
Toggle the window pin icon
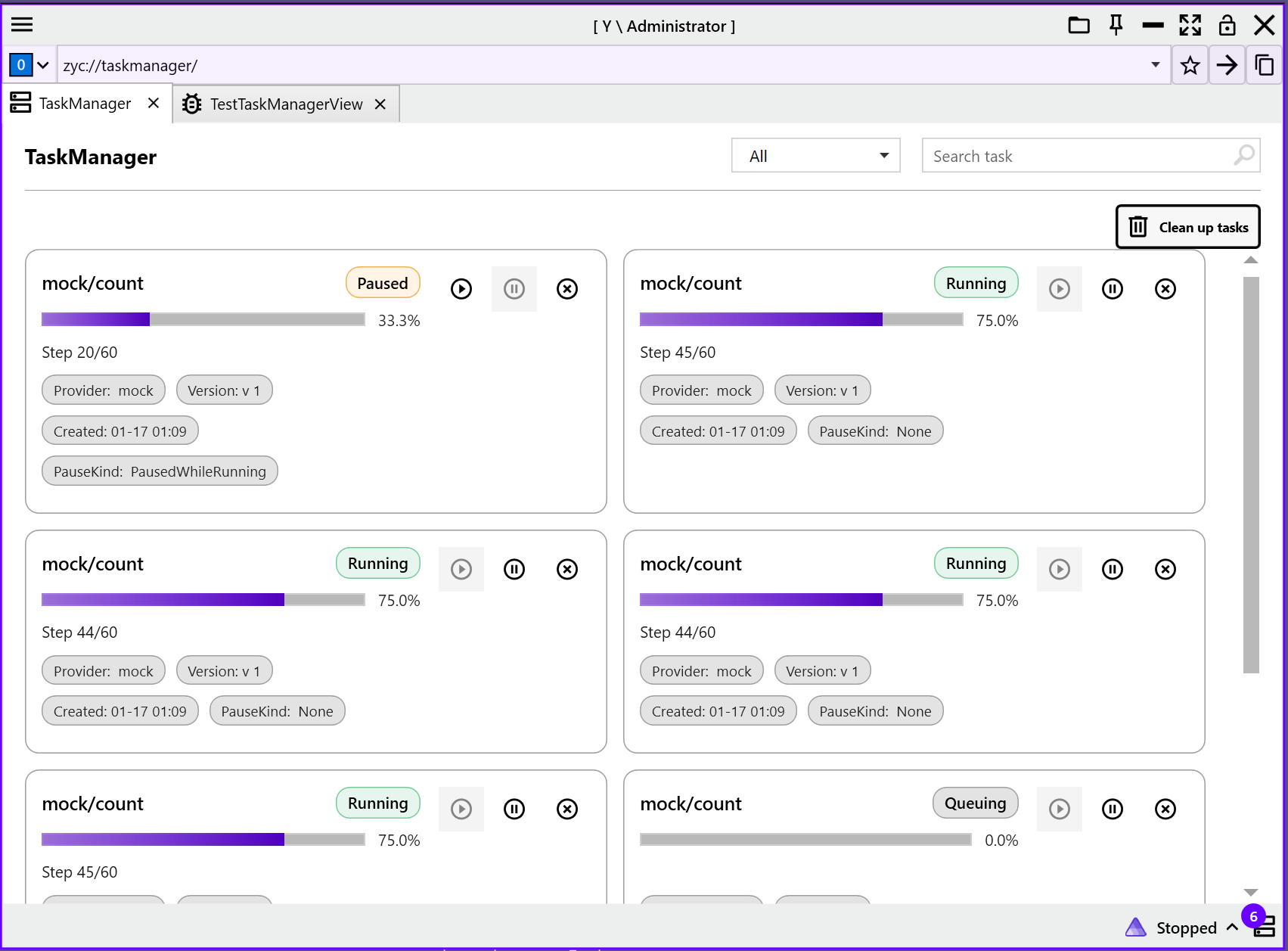coord(1116,24)
